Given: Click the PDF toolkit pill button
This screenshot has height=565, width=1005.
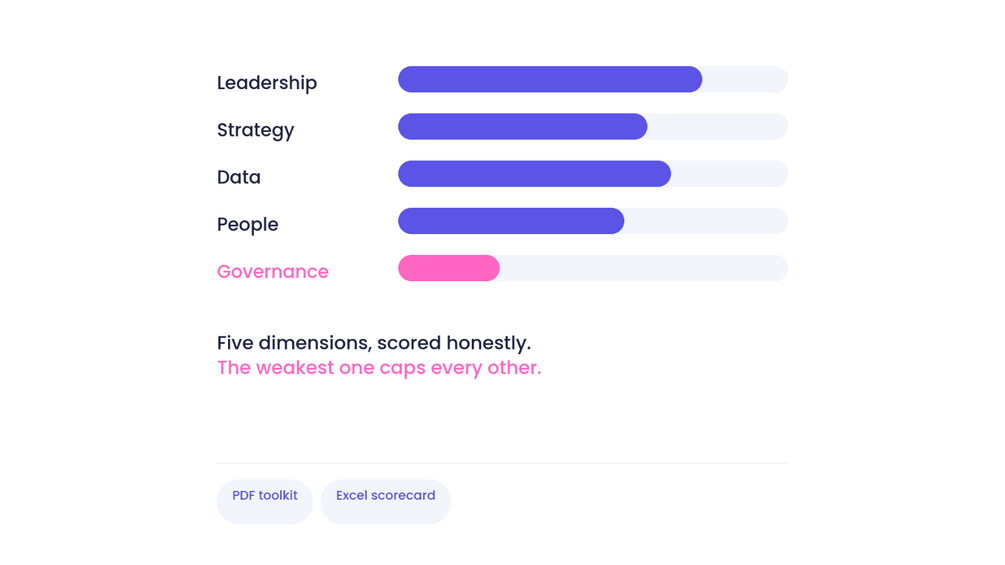Looking at the screenshot, I should (x=265, y=502).
